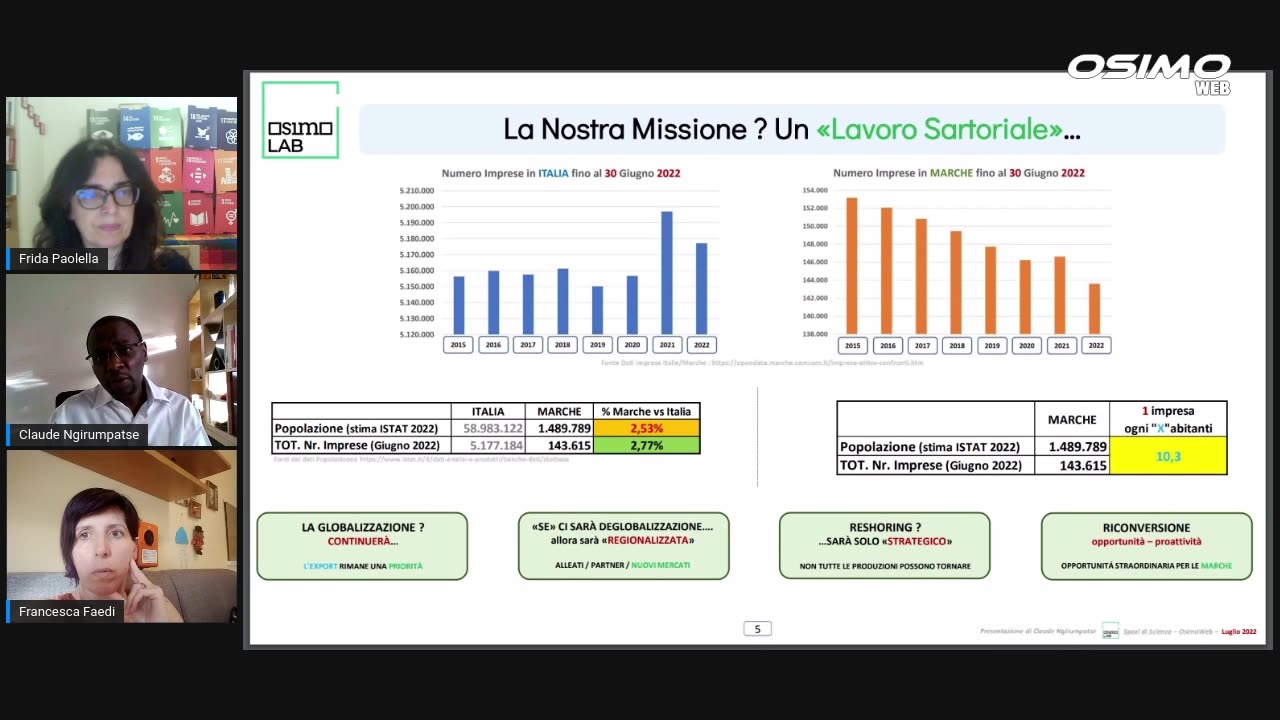Click the RESHORING green box

pos(884,546)
